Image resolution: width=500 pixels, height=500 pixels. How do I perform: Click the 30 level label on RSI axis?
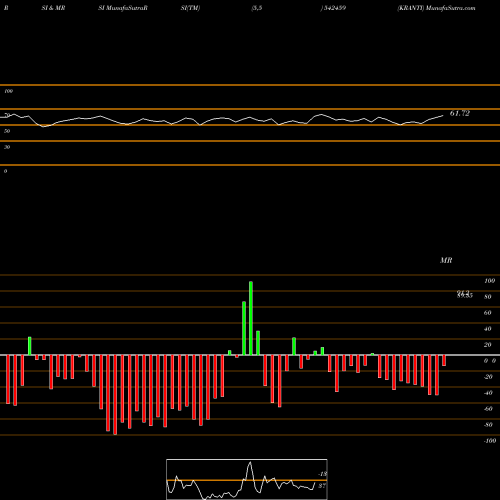(x=7, y=147)
